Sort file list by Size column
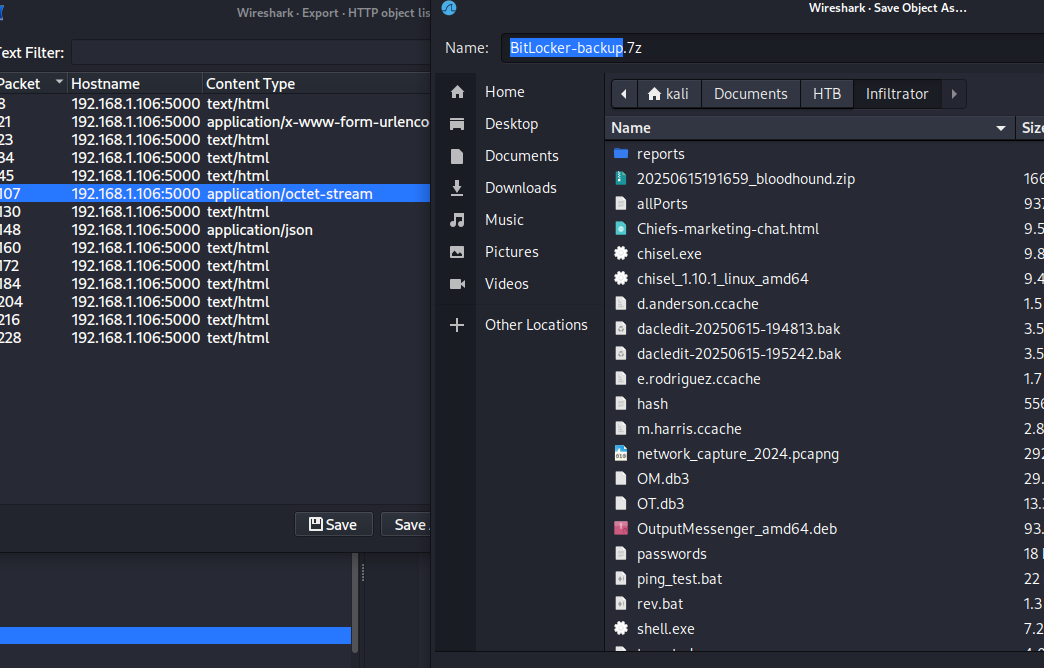This screenshot has height=668, width=1044. (1030, 128)
